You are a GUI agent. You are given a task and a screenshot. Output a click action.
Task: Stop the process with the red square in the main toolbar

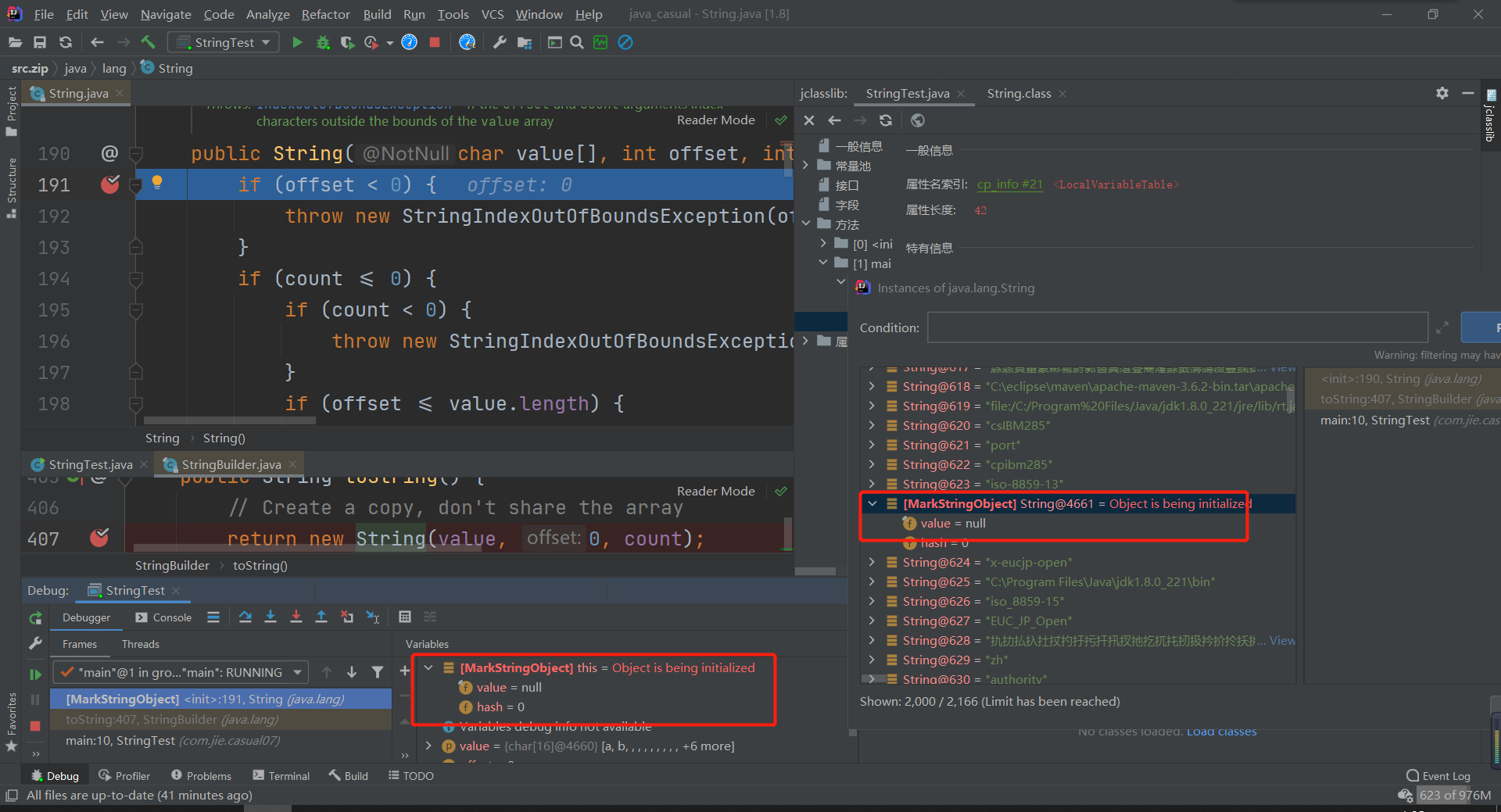(435, 42)
